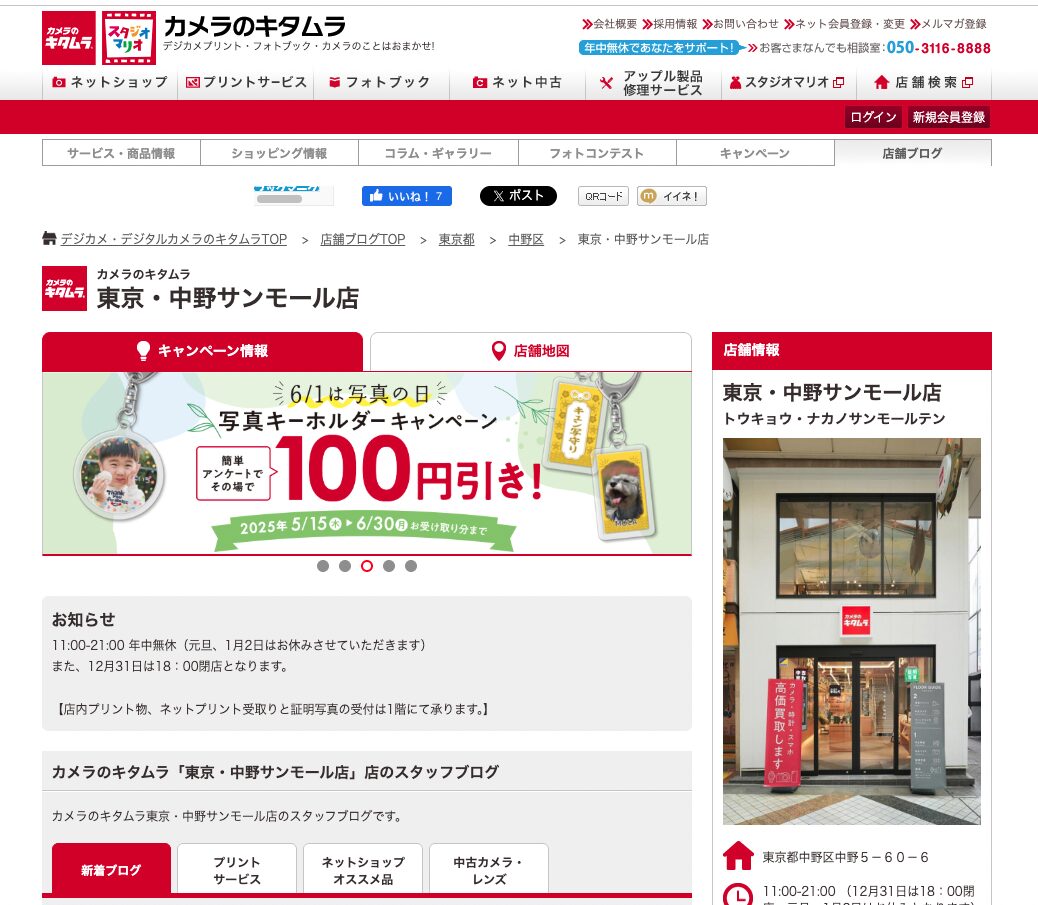Click the phone number 050-3116-8888
The width and height of the screenshot is (1038, 905).
939,48
